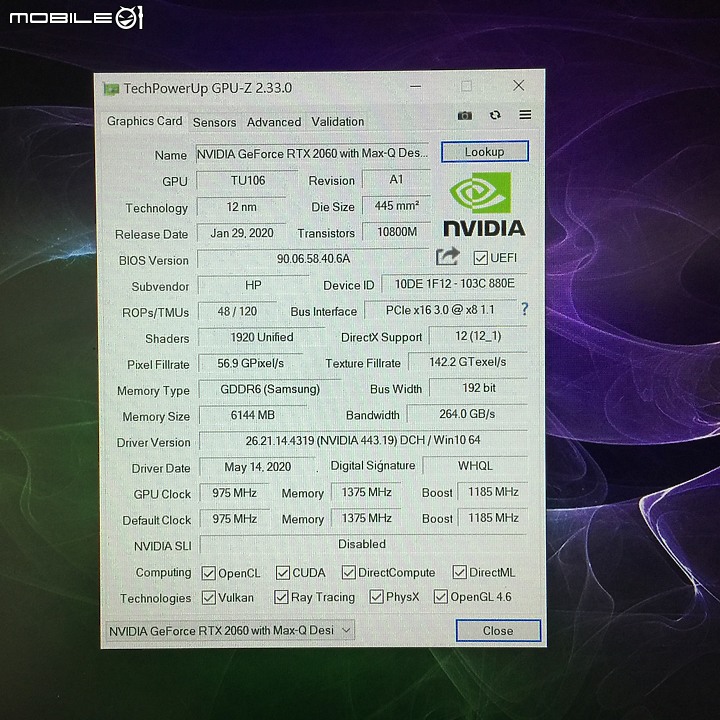Click the Memory Size value 6144 MB

coord(253,415)
